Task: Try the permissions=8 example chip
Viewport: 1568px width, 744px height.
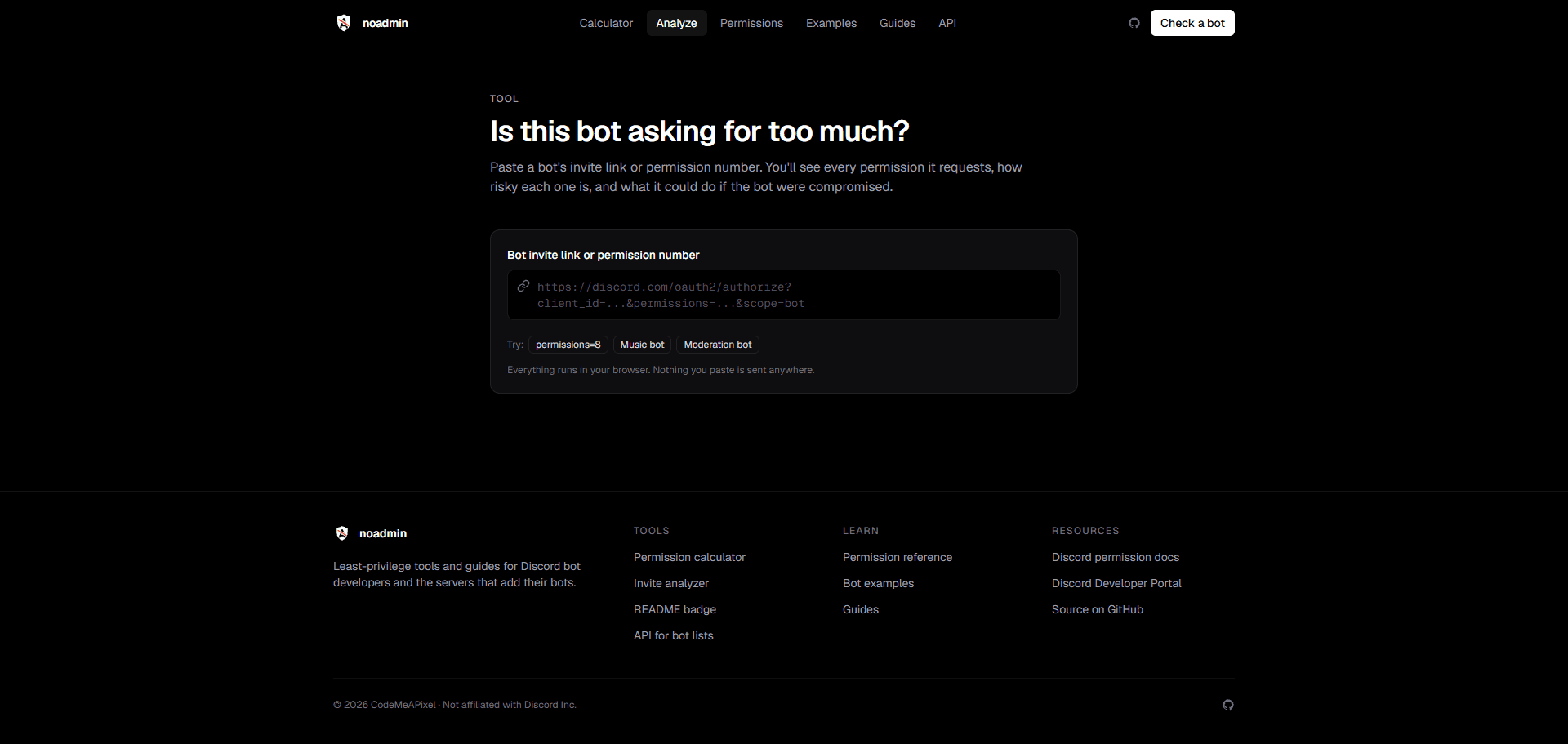Action: point(568,345)
